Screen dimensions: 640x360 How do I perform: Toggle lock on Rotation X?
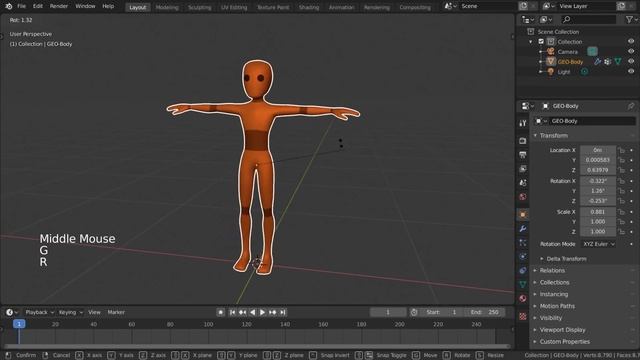coord(621,181)
